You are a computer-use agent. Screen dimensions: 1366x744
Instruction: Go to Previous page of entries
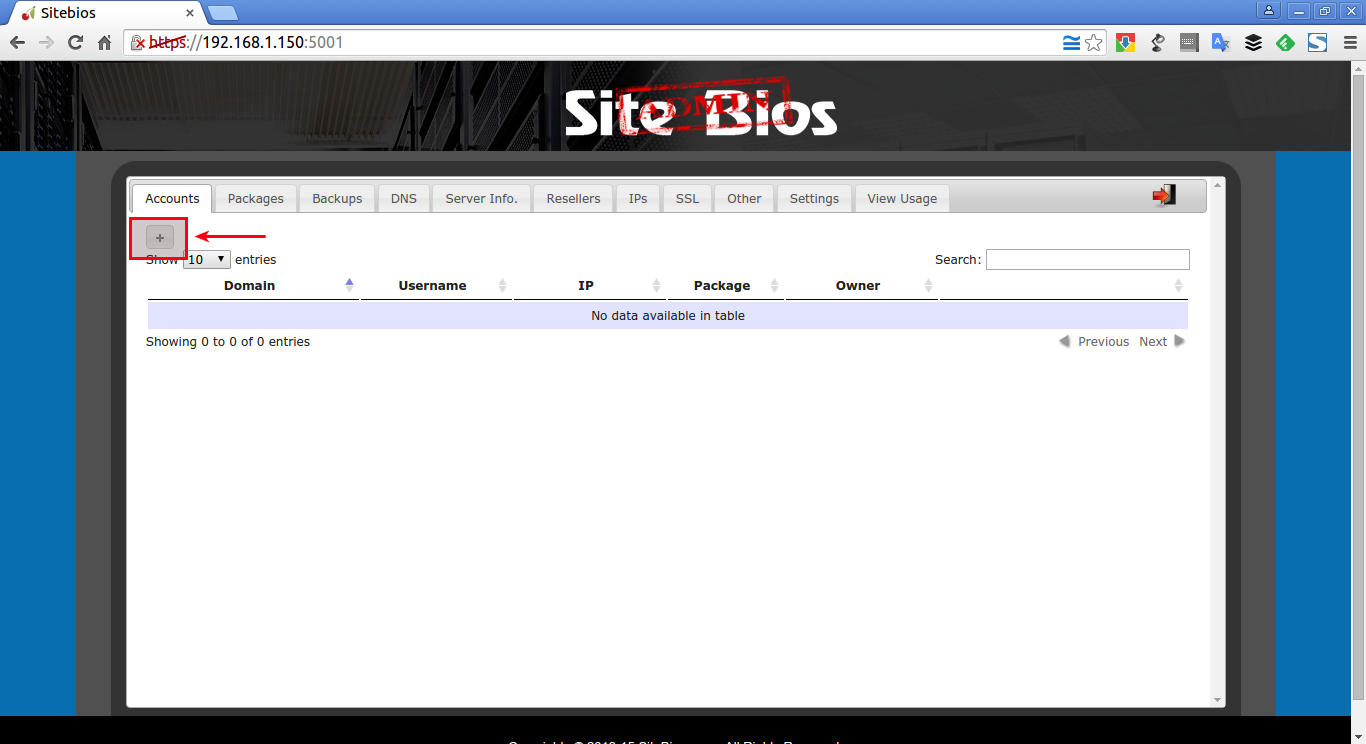click(x=1094, y=341)
